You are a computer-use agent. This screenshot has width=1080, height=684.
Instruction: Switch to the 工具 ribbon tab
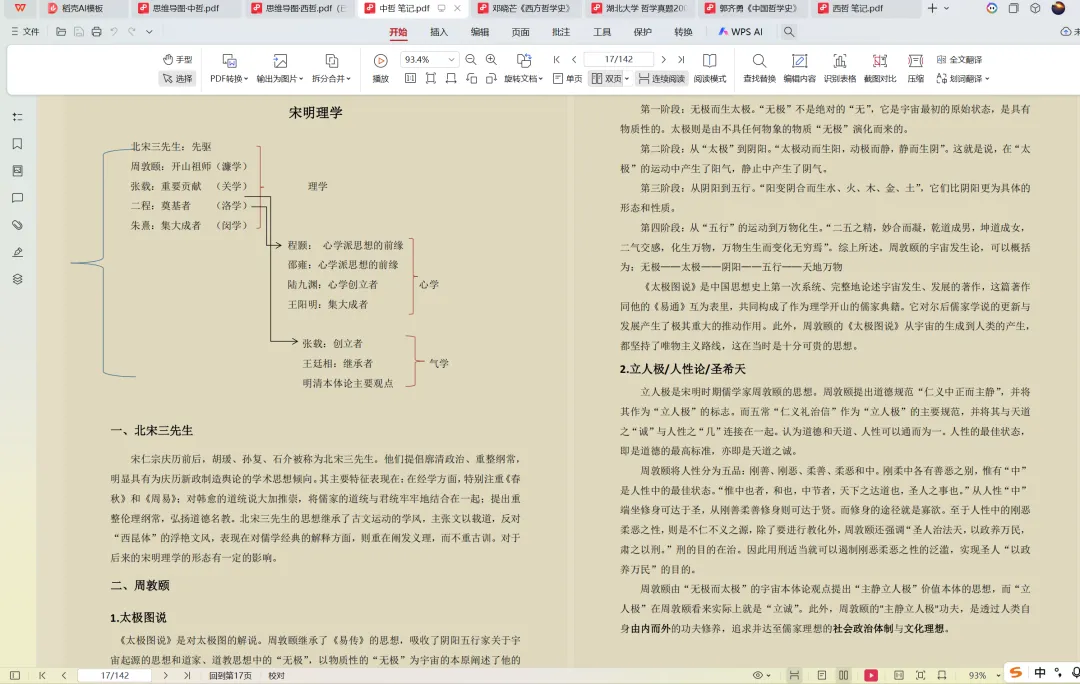(x=601, y=32)
